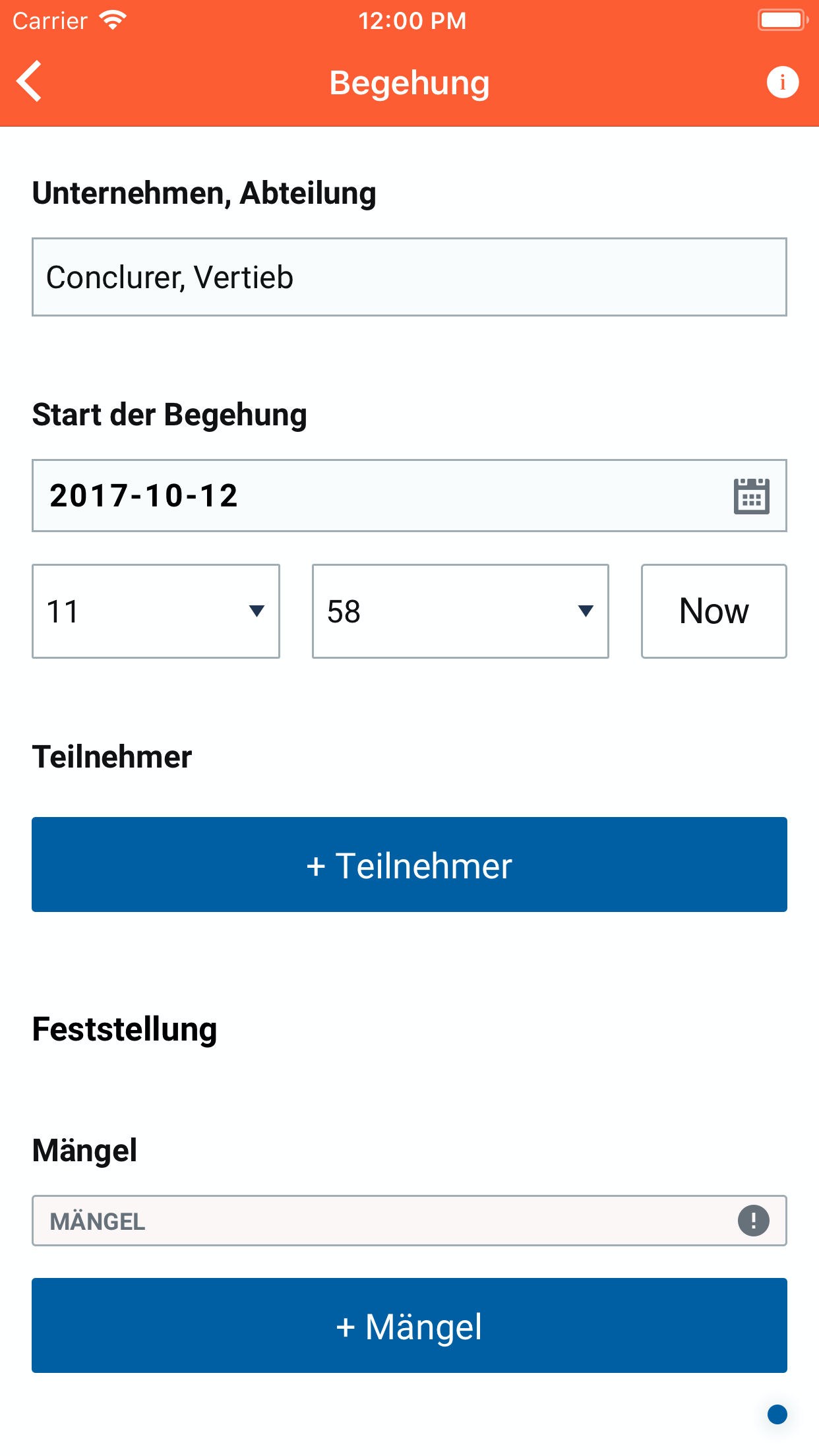The width and height of the screenshot is (819, 1456).
Task: Focus the MÄNGEL input field
Action: tap(382, 1221)
